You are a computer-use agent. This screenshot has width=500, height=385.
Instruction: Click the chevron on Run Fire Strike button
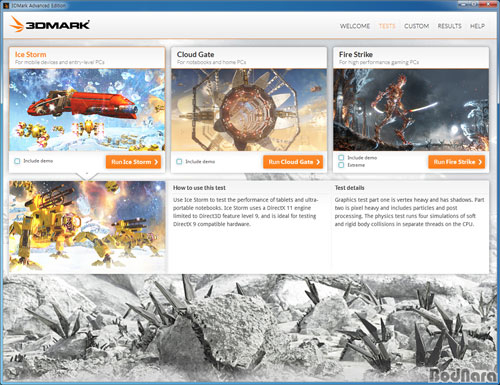coord(480,162)
